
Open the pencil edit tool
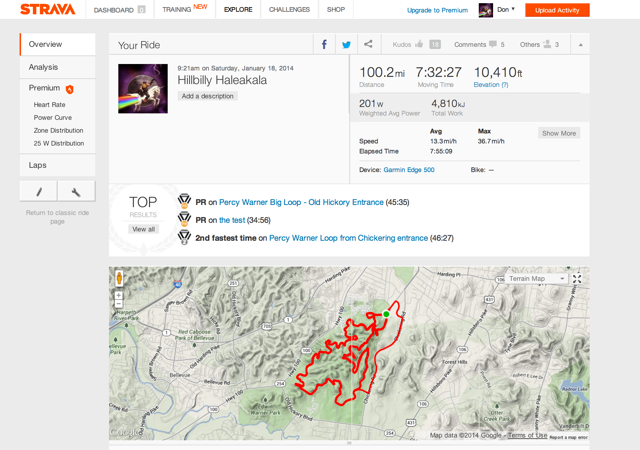coord(39,191)
